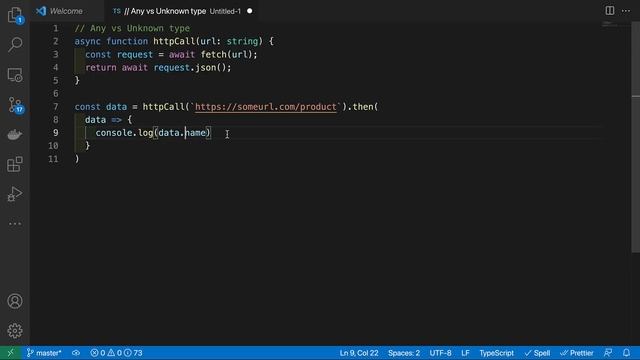Open the Remote Explorer icon

tap(15, 75)
